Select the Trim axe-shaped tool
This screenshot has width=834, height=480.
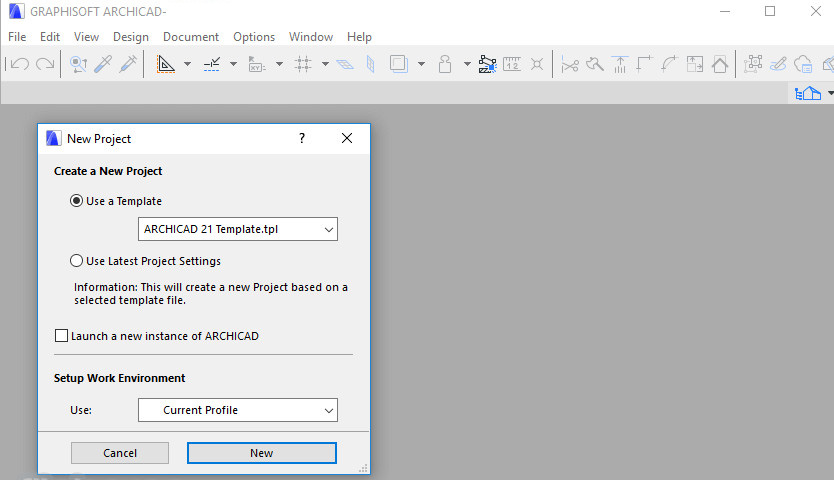coord(595,64)
